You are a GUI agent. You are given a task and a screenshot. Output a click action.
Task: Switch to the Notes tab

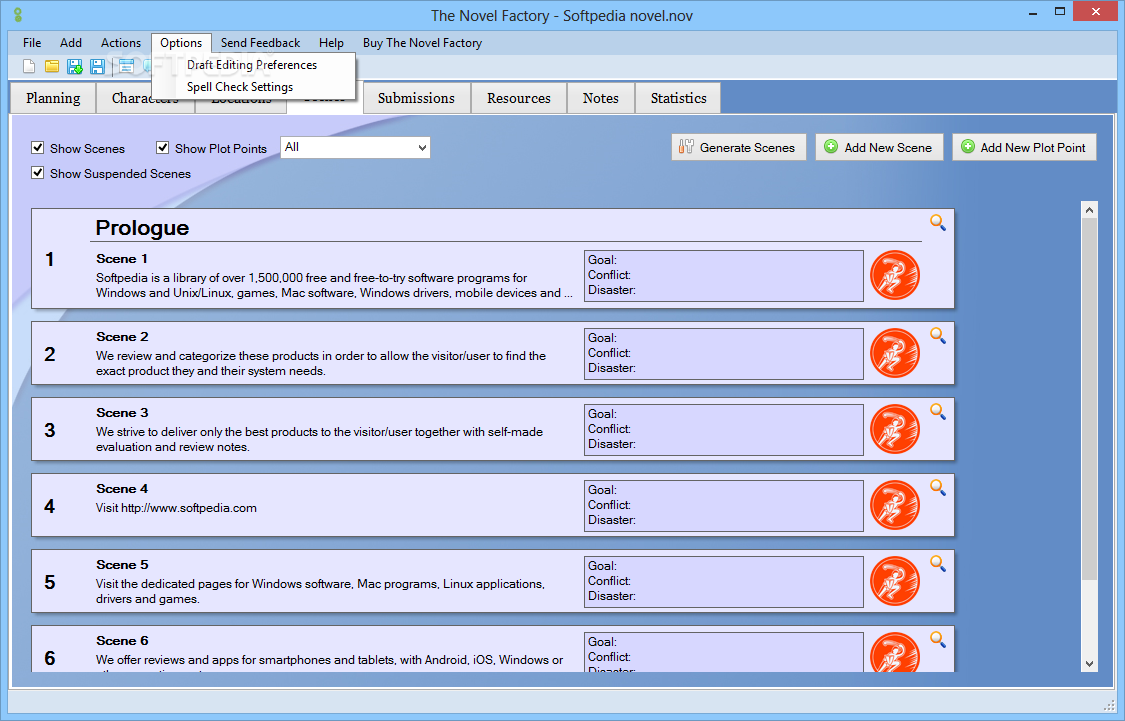[x=601, y=98]
